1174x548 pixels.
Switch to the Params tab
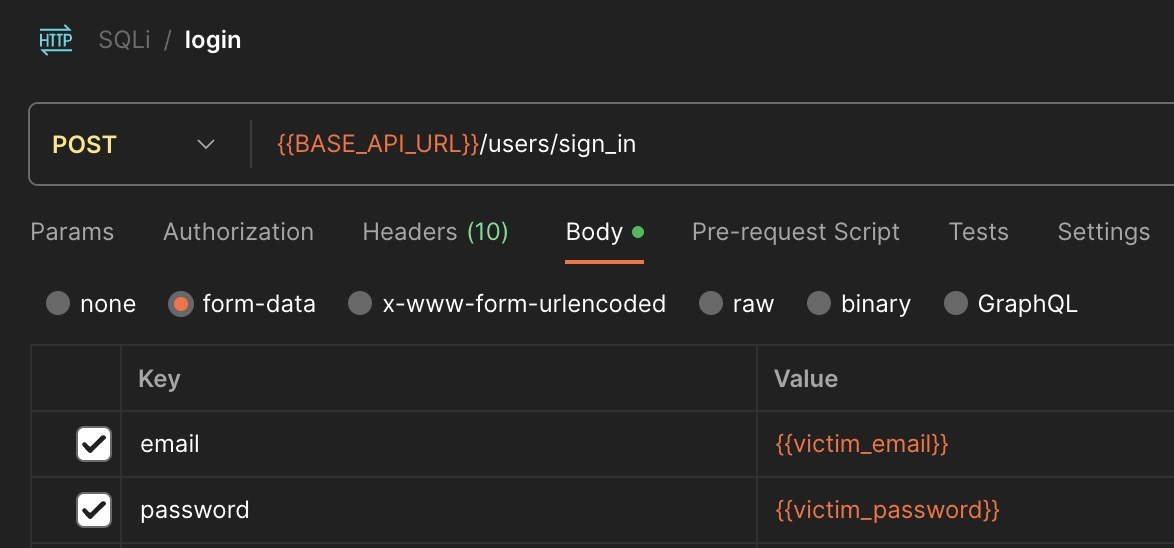[72, 232]
